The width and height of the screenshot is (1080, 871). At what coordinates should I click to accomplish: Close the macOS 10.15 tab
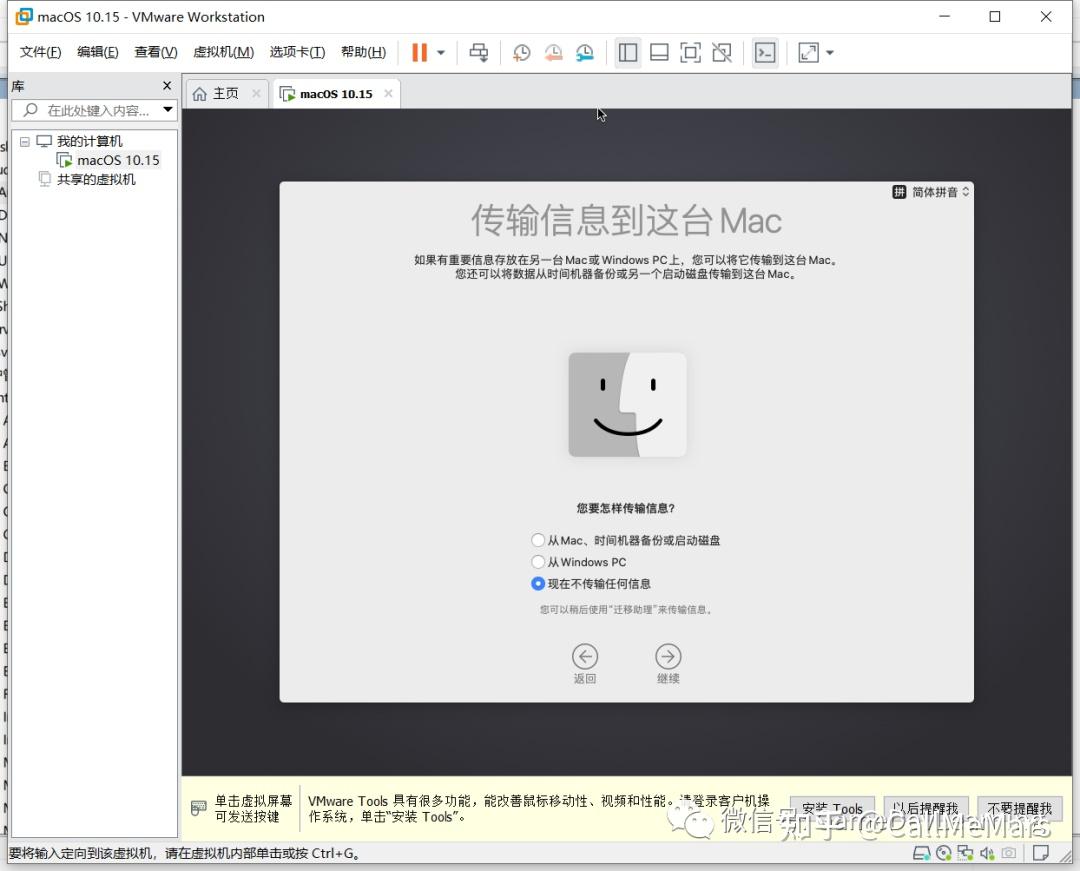pyautogui.click(x=388, y=93)
